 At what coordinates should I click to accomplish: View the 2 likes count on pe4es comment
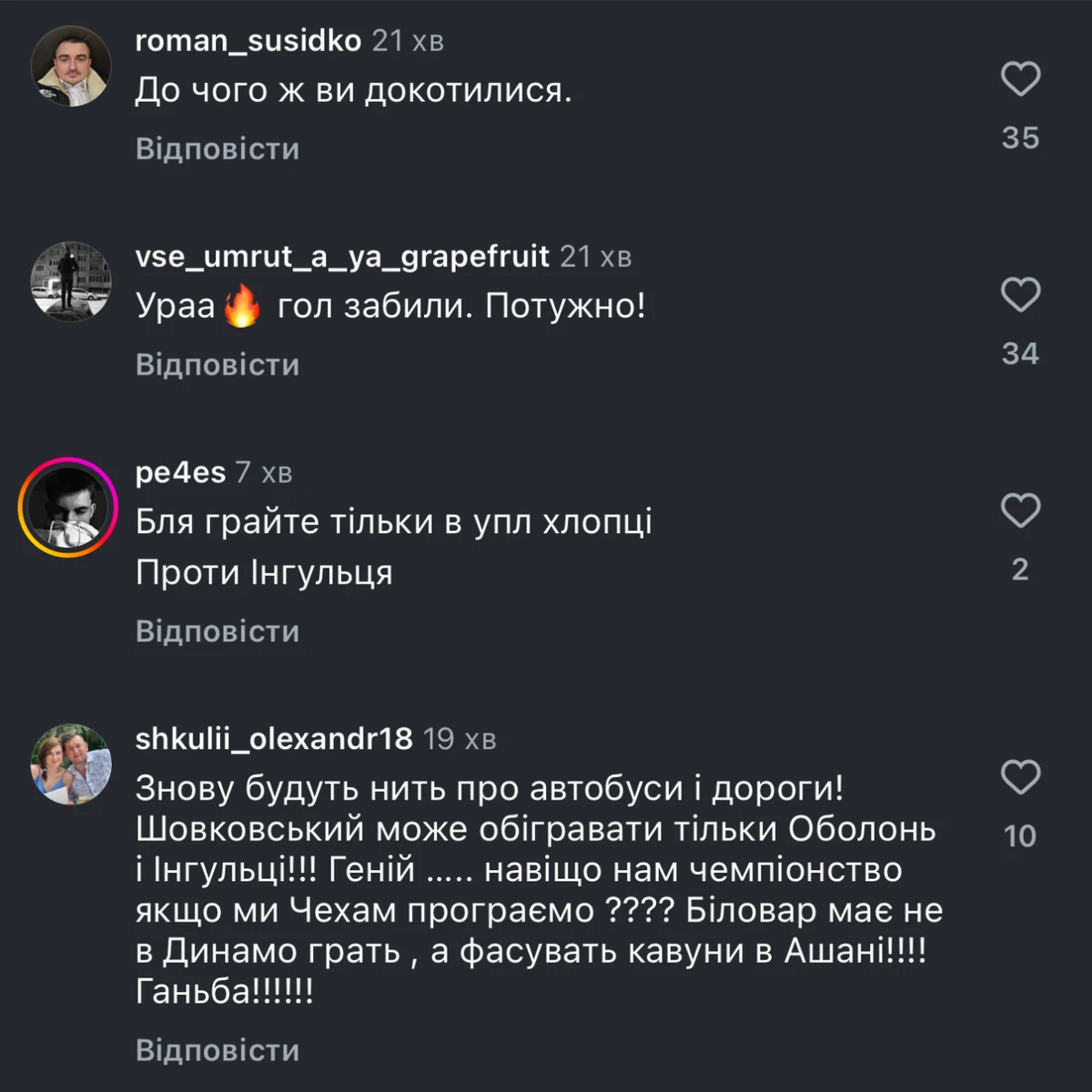pos(1020,570)
